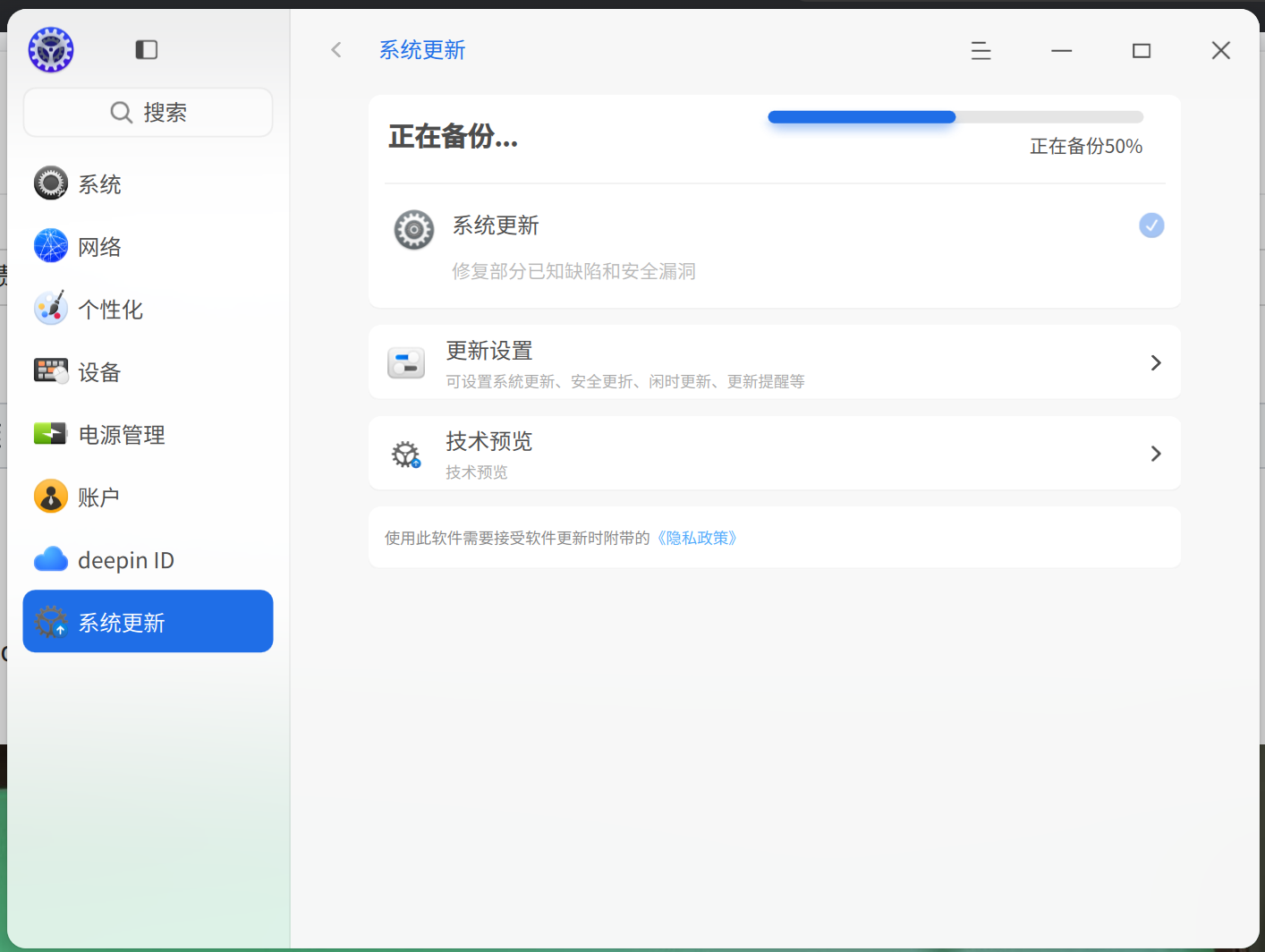
Task: Maximize the Control Center window
Action: [1142, 51]
